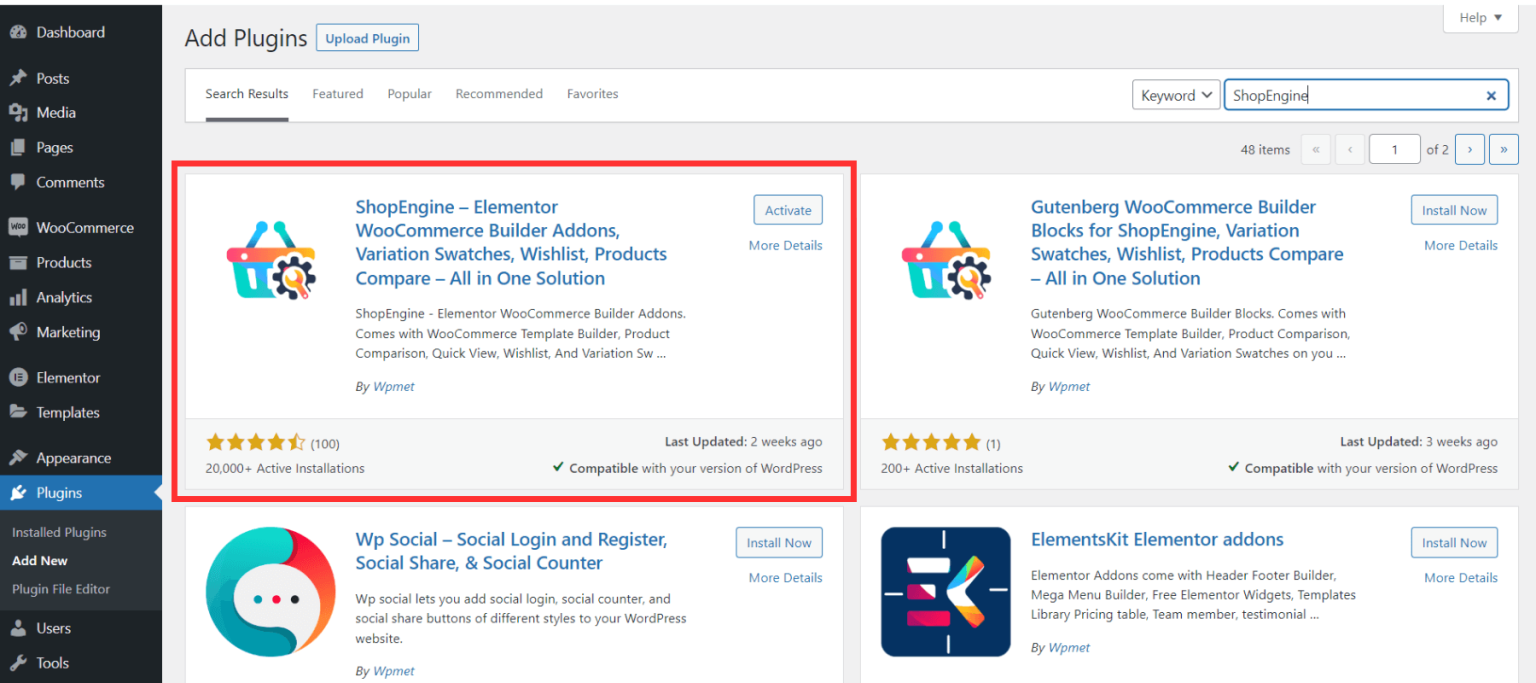Click the Appearance brush icon
Image resolution: width=1536 pixels, height=683 pixels.
pos(19,457)
